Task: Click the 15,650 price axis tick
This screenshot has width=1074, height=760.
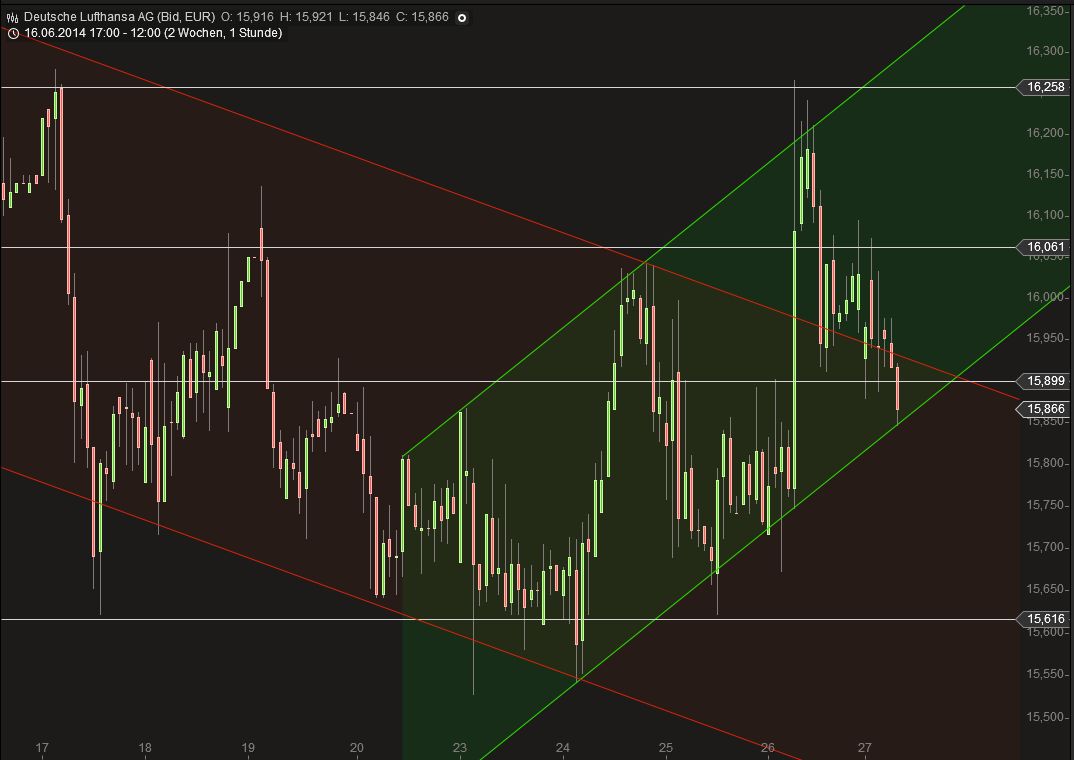Action: coord(1045,589)
